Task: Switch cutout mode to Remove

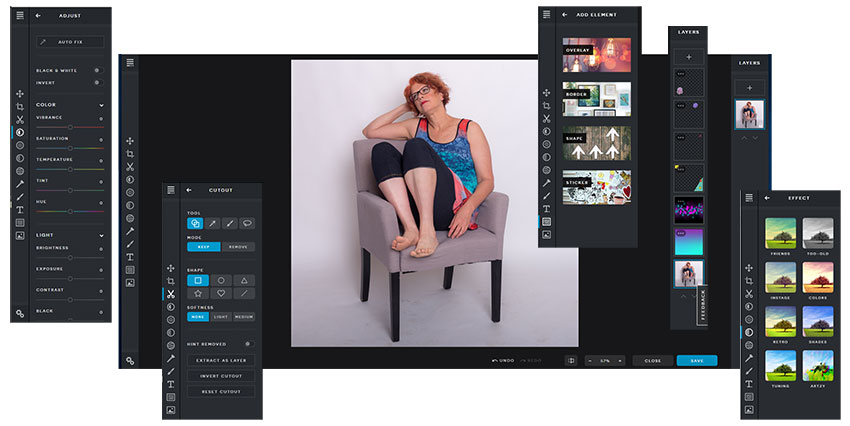Action: coord(238,246)
